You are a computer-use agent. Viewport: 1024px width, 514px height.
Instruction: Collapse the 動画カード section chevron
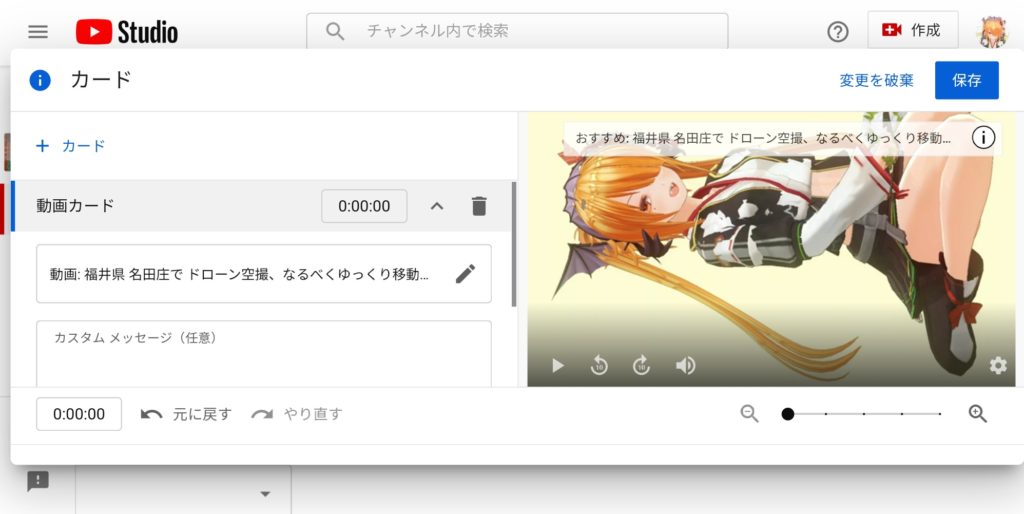437,206
